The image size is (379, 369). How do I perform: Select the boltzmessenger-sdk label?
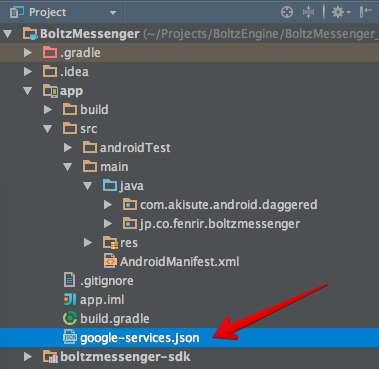pos(125,357)
